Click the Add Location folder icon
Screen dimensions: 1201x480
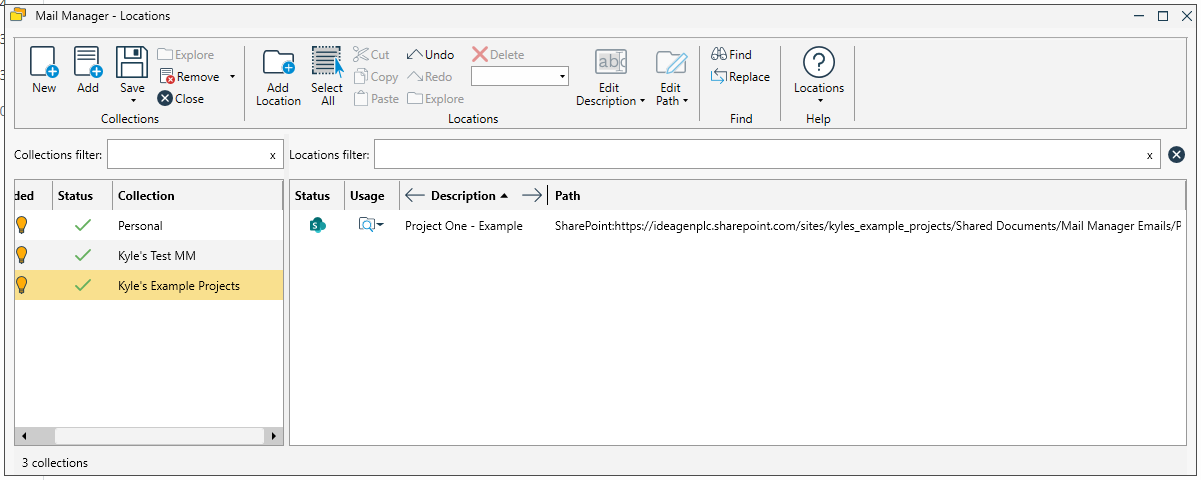[278, 62]
